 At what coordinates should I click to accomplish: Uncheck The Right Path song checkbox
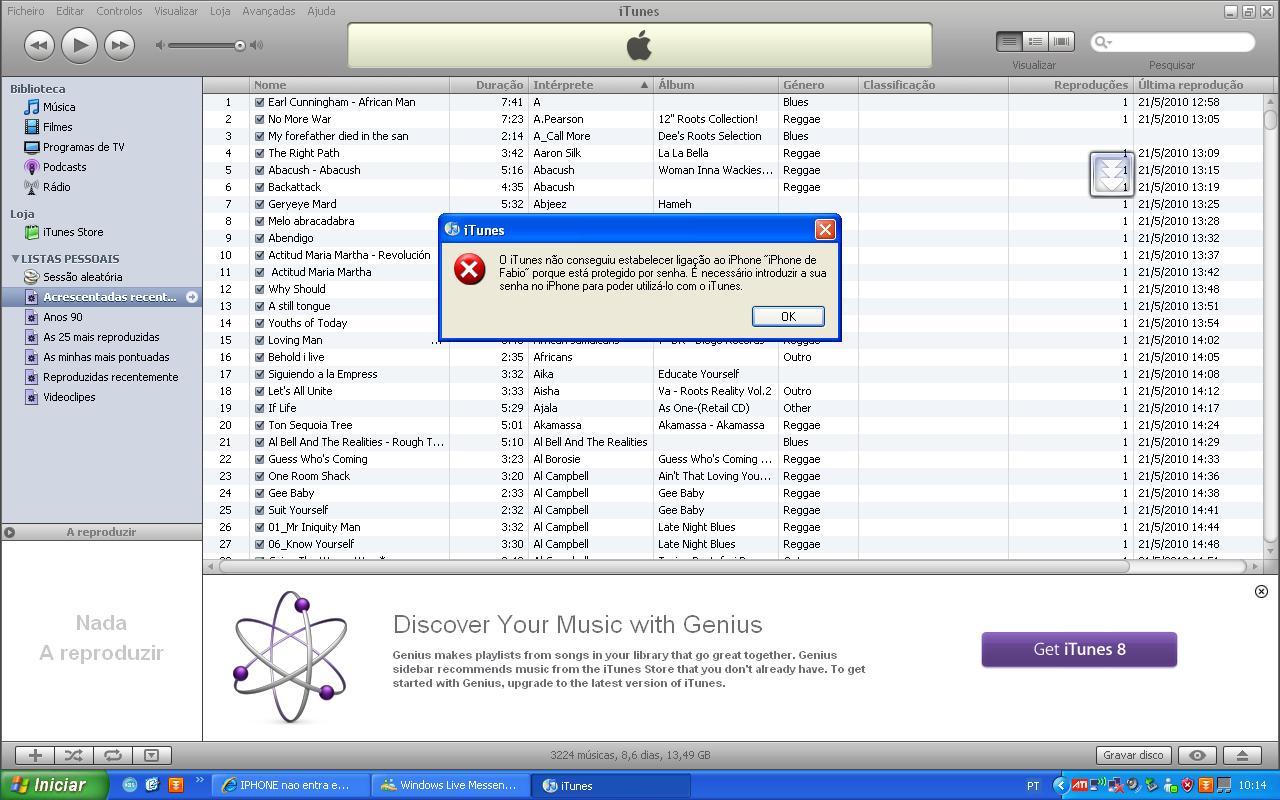click(260, 153)
